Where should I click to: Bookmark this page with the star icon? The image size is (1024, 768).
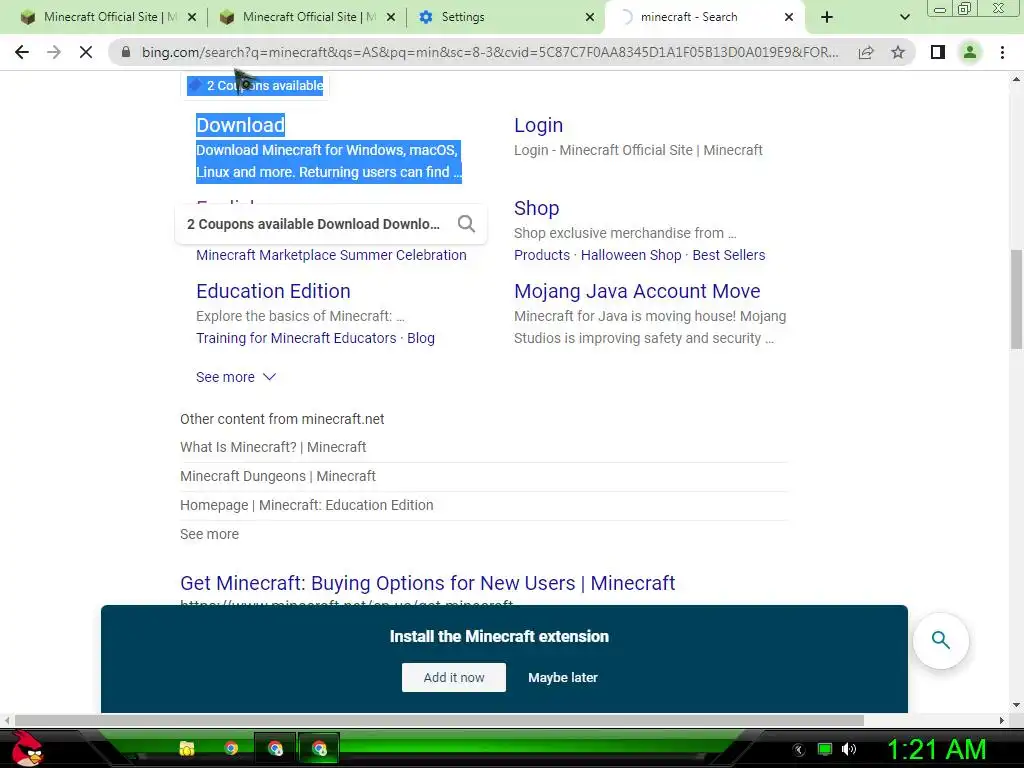[x=898, y=52]
